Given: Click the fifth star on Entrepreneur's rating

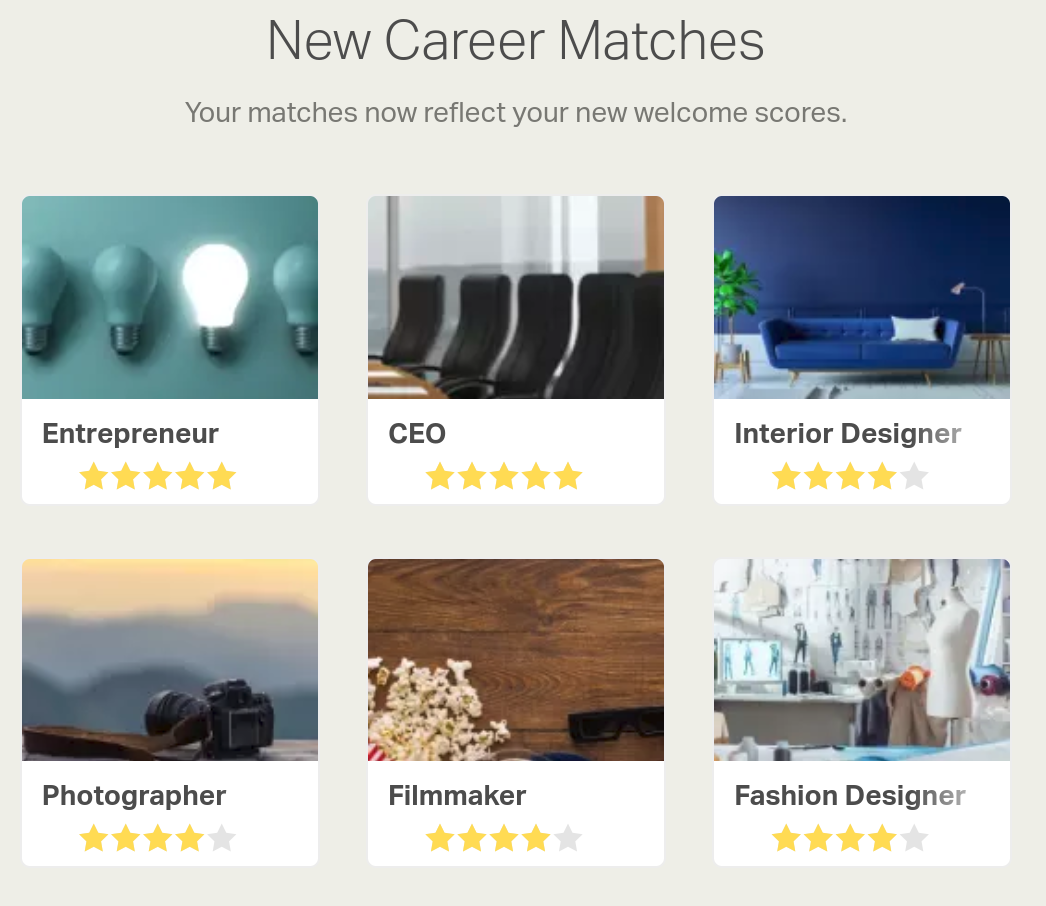Looking at the screenshot, I should [x=220, y=477].
